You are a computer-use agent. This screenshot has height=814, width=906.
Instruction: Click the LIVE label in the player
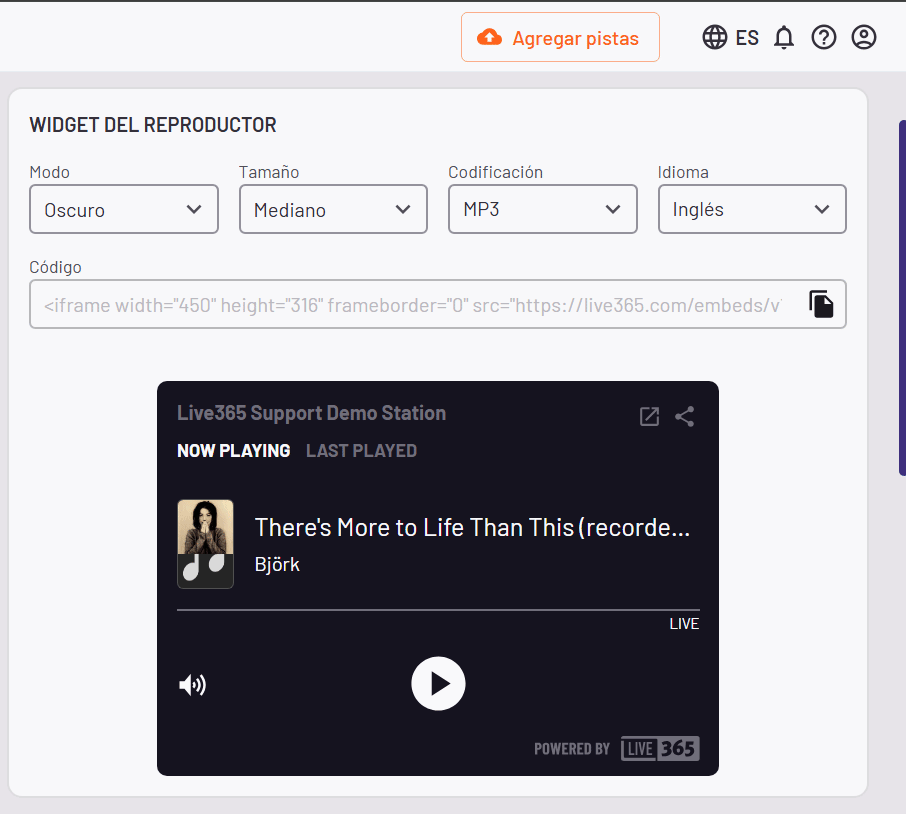point(684,624)
